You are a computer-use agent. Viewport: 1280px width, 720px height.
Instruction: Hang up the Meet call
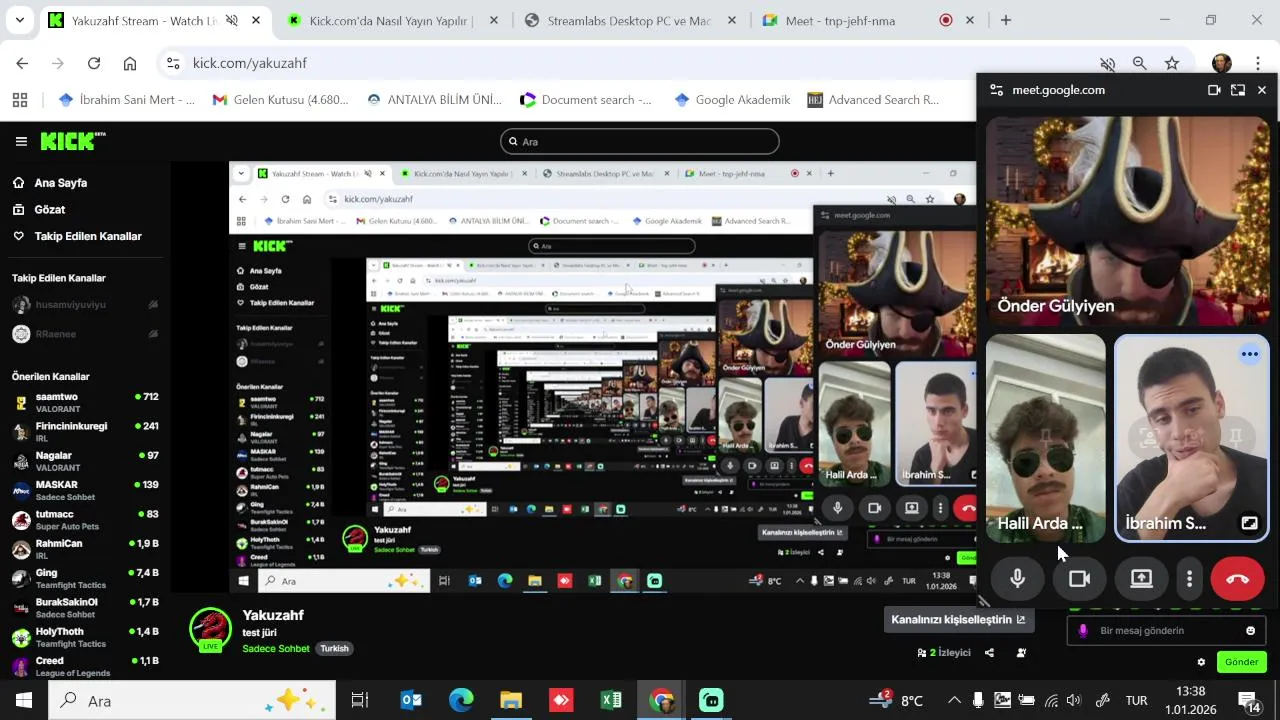1237,579
